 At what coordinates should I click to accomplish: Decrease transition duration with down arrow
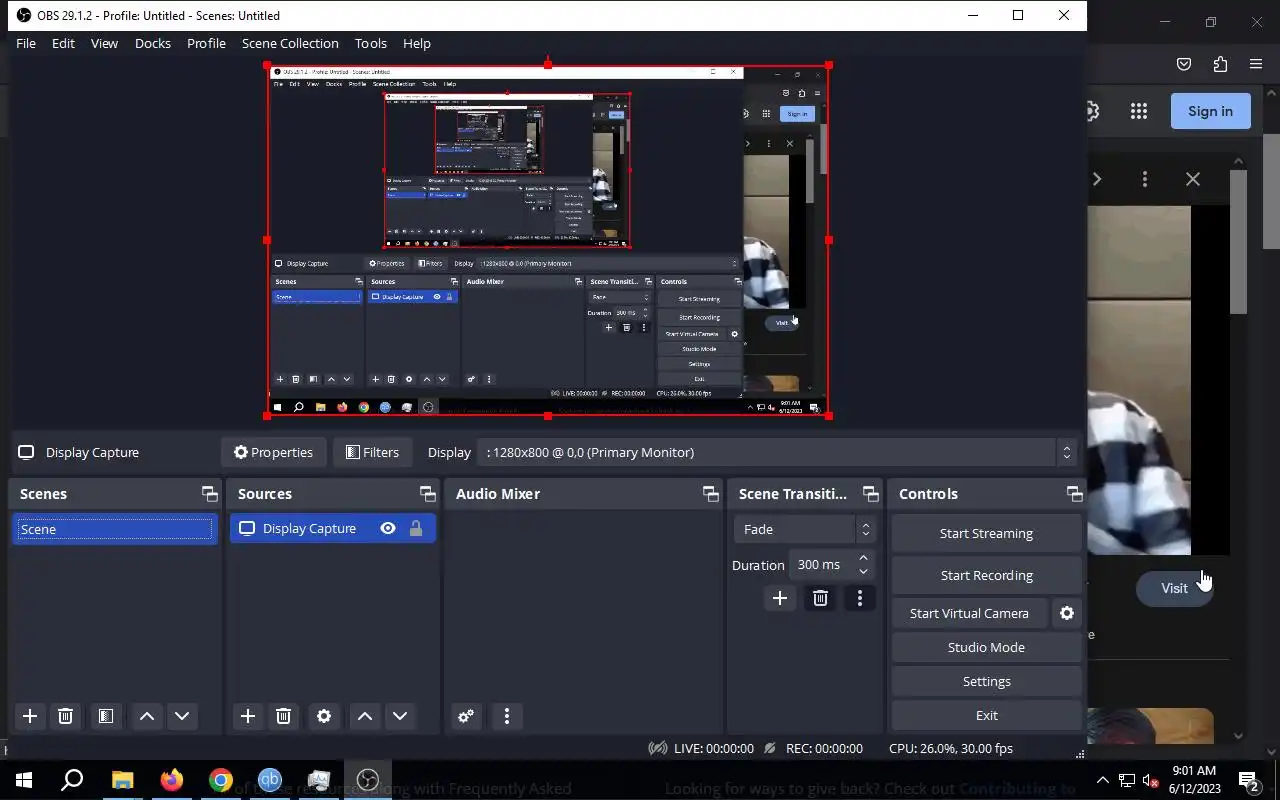[x=863, y=572]
